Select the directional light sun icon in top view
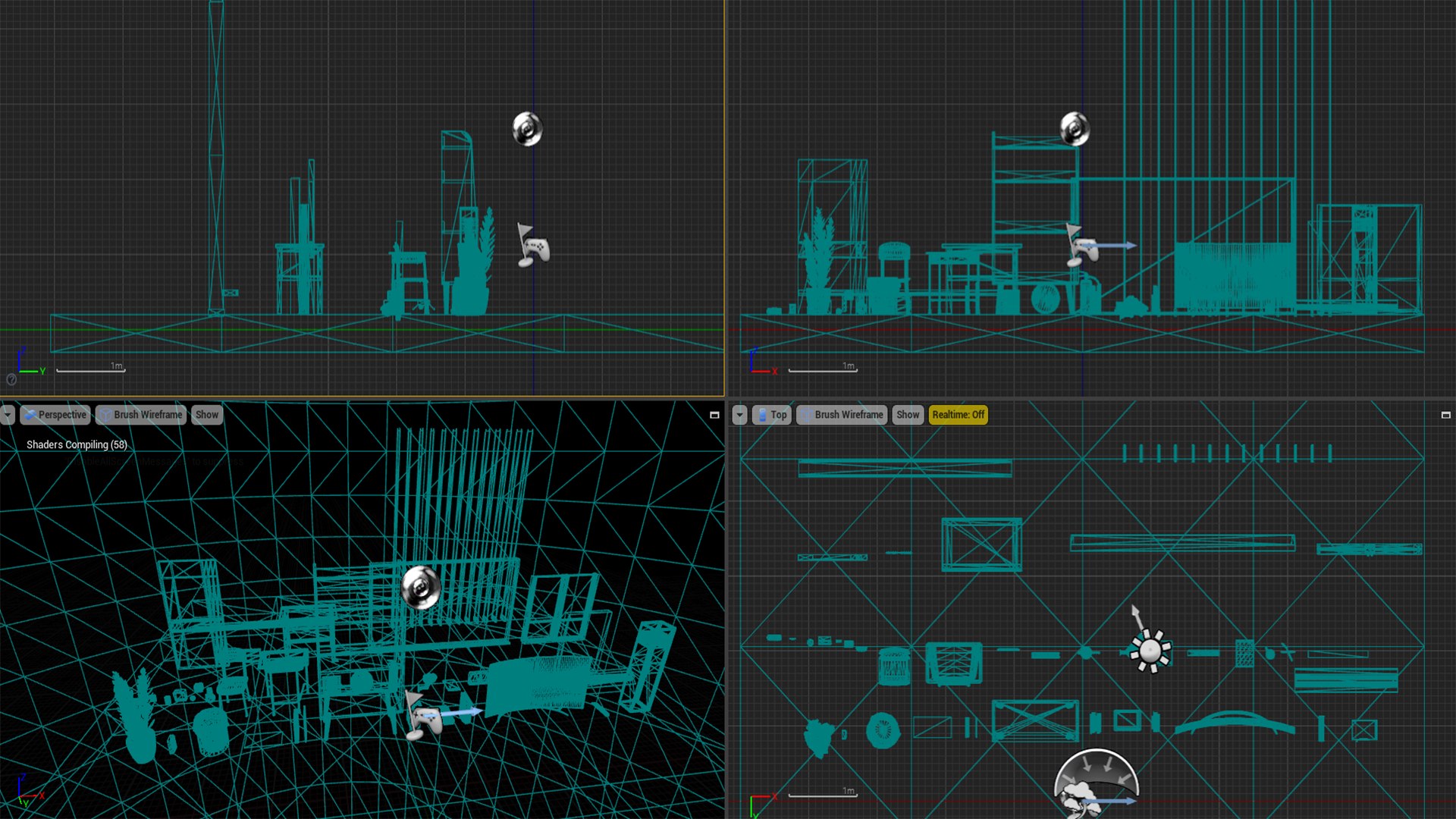 [x=1150, y=651]
